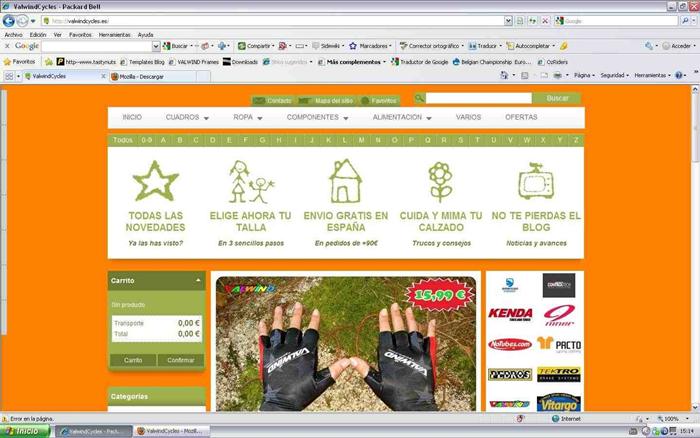Switch to ValwindCycles - Mozilla taskbar item
Viewport: 700px width, 438px height.
point(171,431)
